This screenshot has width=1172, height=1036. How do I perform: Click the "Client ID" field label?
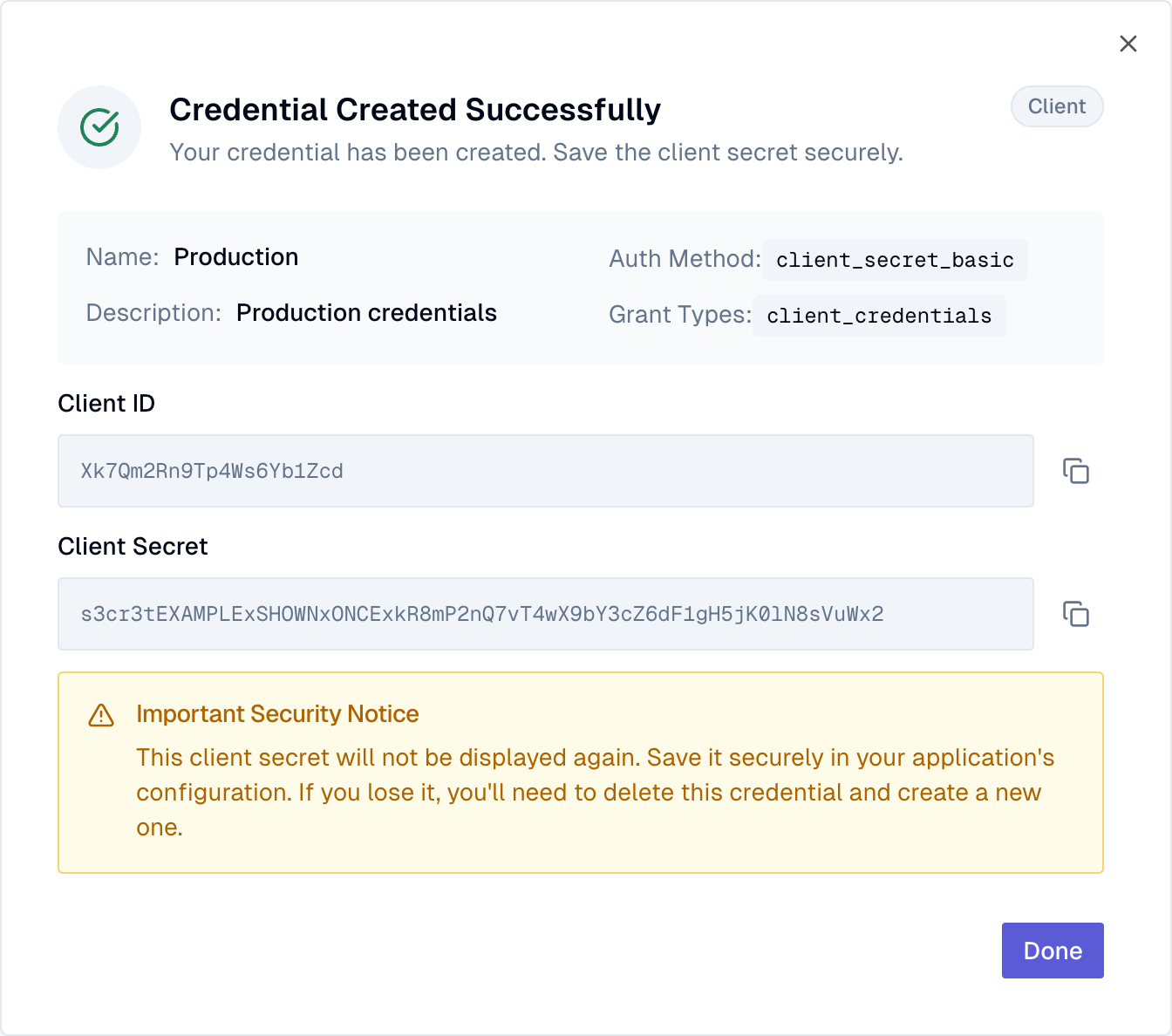[106, 404]
